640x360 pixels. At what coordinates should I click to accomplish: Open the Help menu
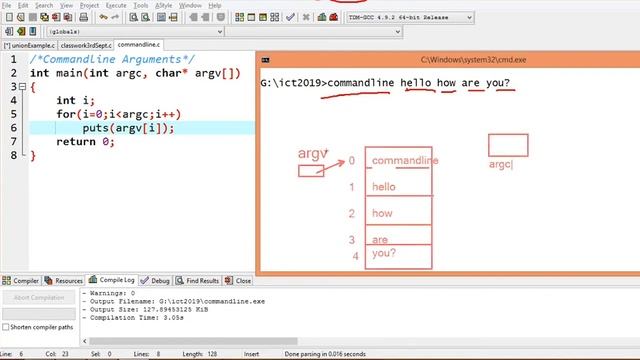coord(214,5)
